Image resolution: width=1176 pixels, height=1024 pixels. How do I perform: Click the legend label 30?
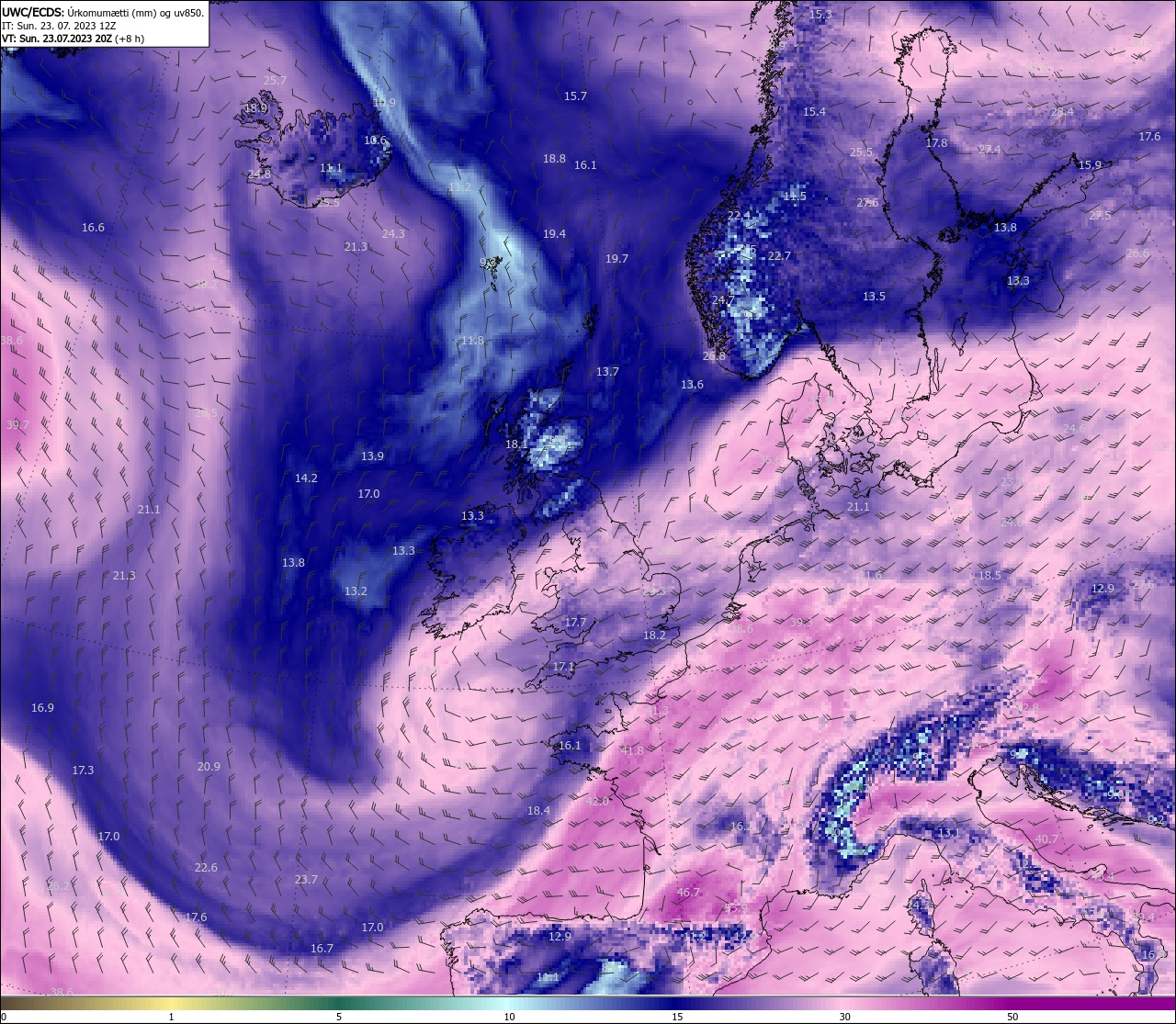pos(844,1017)
